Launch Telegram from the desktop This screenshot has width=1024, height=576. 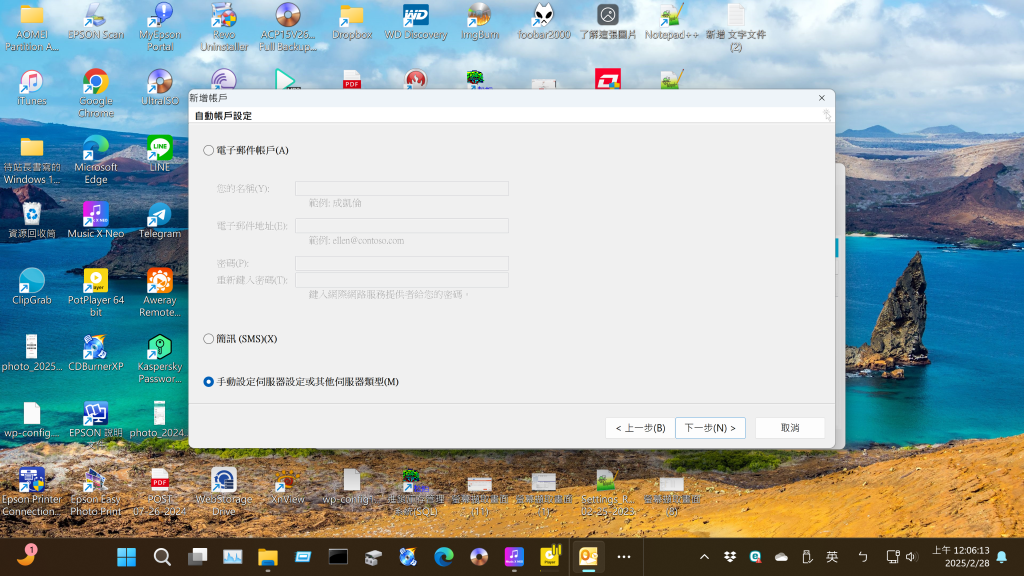pyautogui.click(x=160, y=219)
